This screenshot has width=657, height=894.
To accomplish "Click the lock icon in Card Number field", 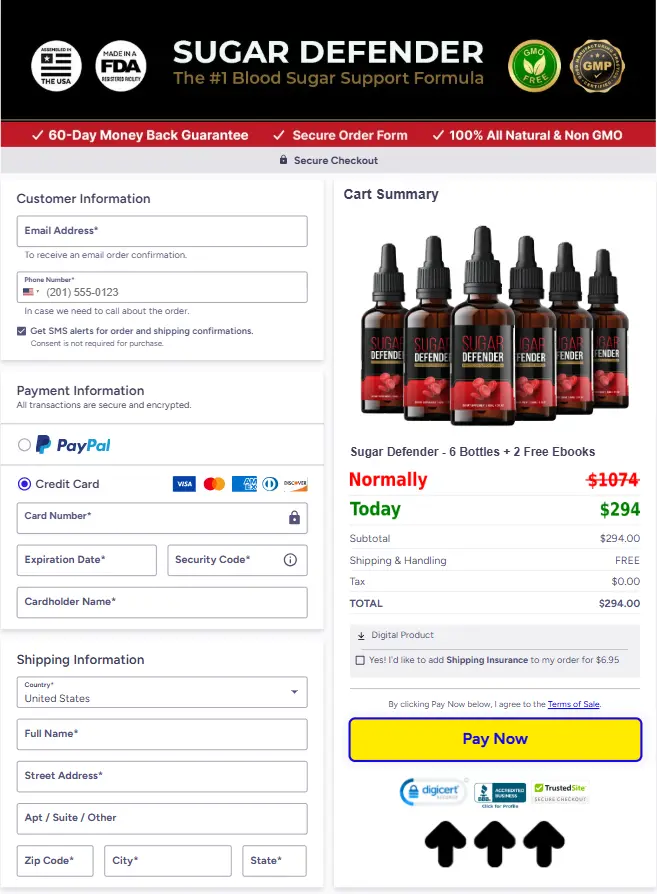I will pos(294,518).
